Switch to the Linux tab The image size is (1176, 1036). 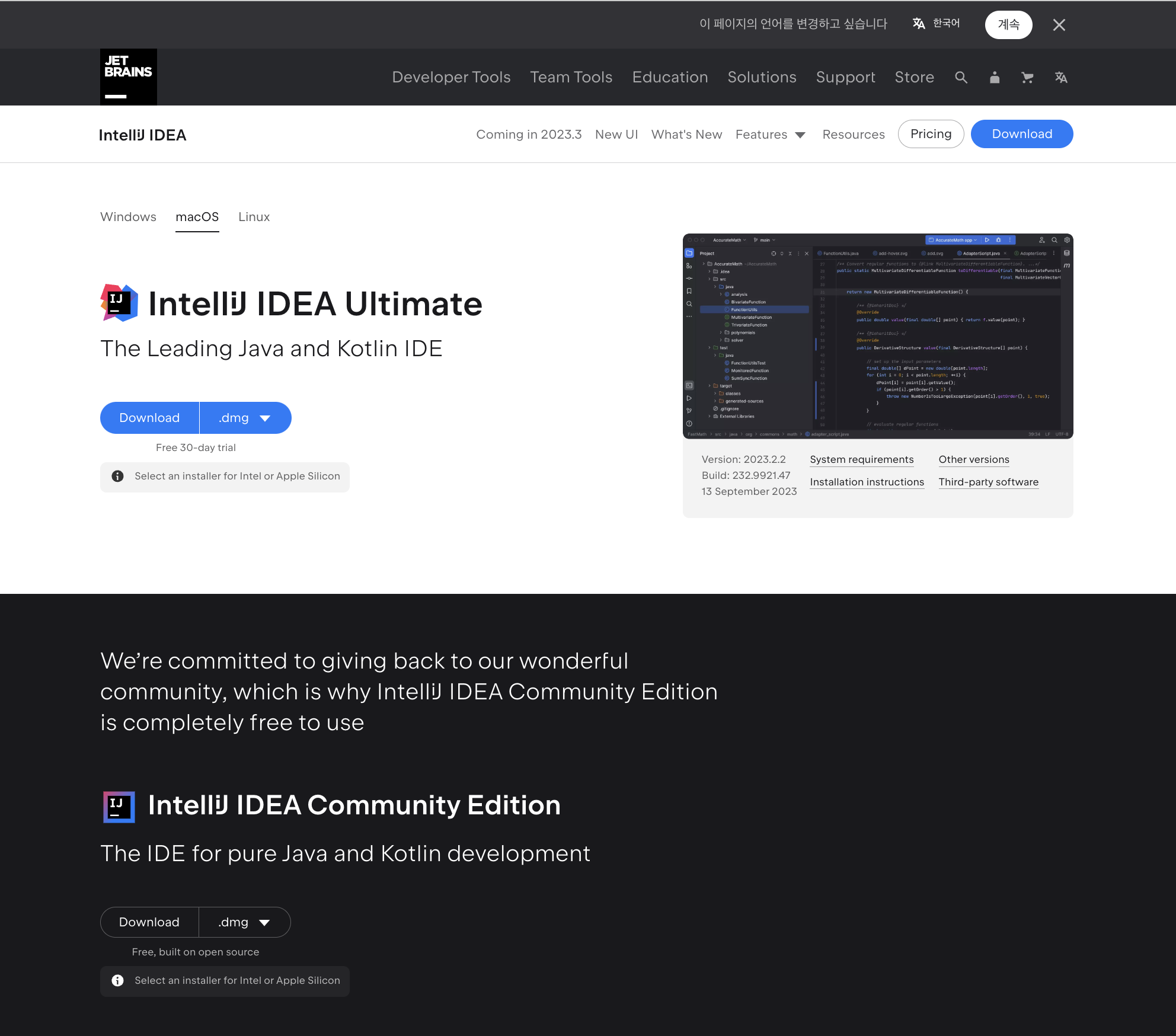click(254, 217)
